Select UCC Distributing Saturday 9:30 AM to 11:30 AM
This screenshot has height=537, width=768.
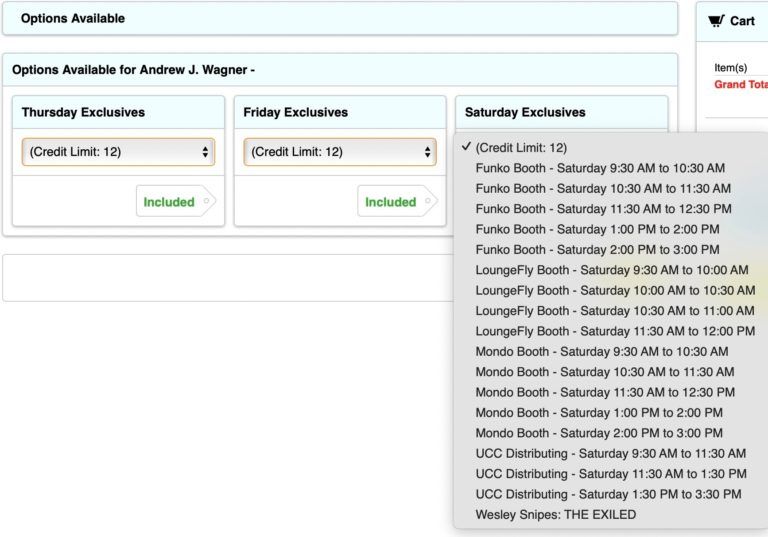[611, 453]
